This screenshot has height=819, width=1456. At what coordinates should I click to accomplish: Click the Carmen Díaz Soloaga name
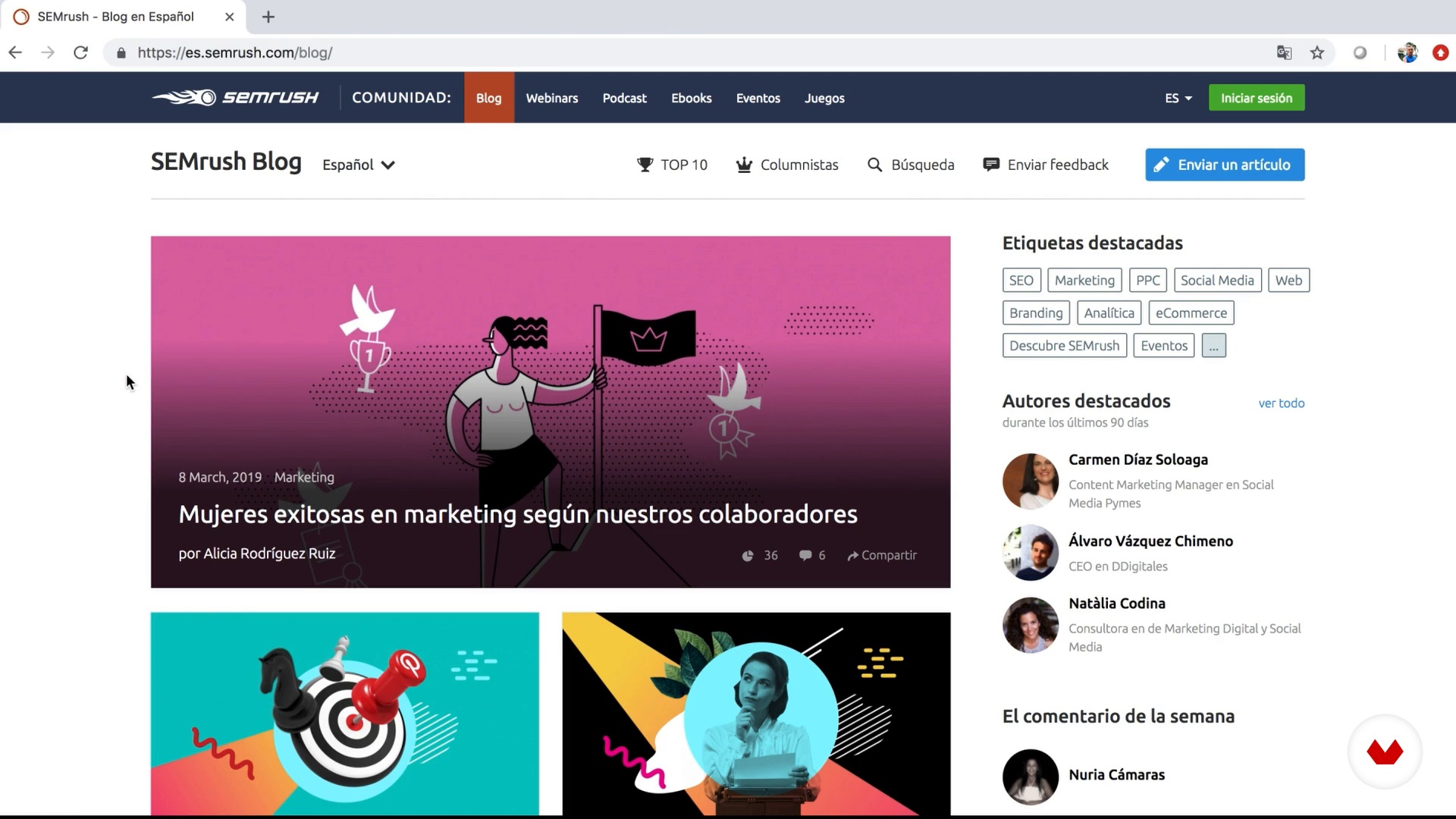tap(1137, 460)
